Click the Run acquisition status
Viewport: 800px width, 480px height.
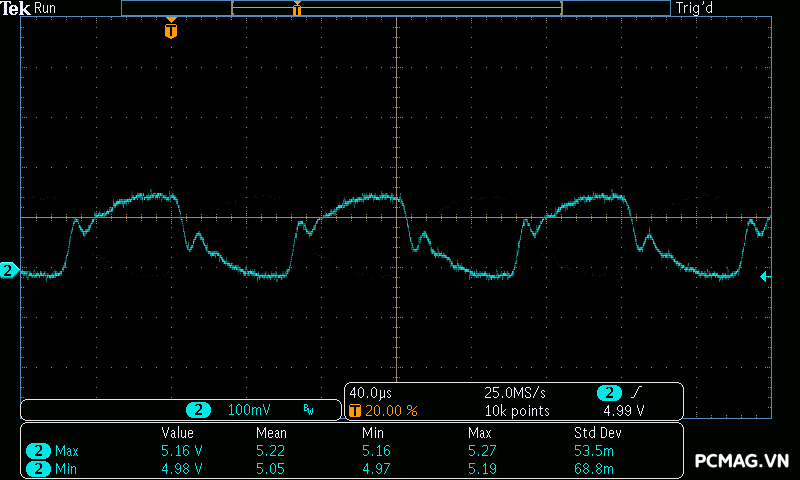point(46,8)
